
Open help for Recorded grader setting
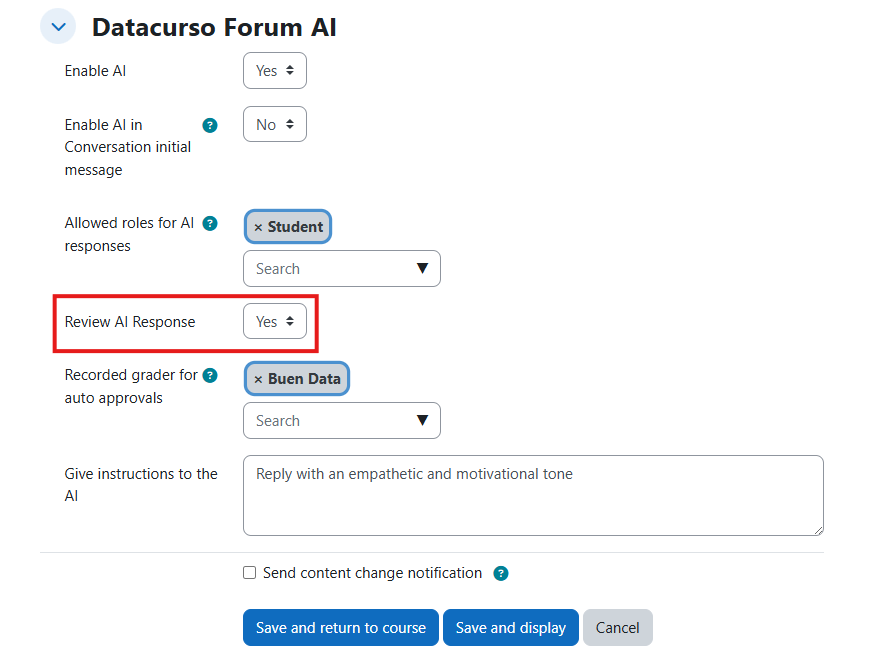pos(210,375)
